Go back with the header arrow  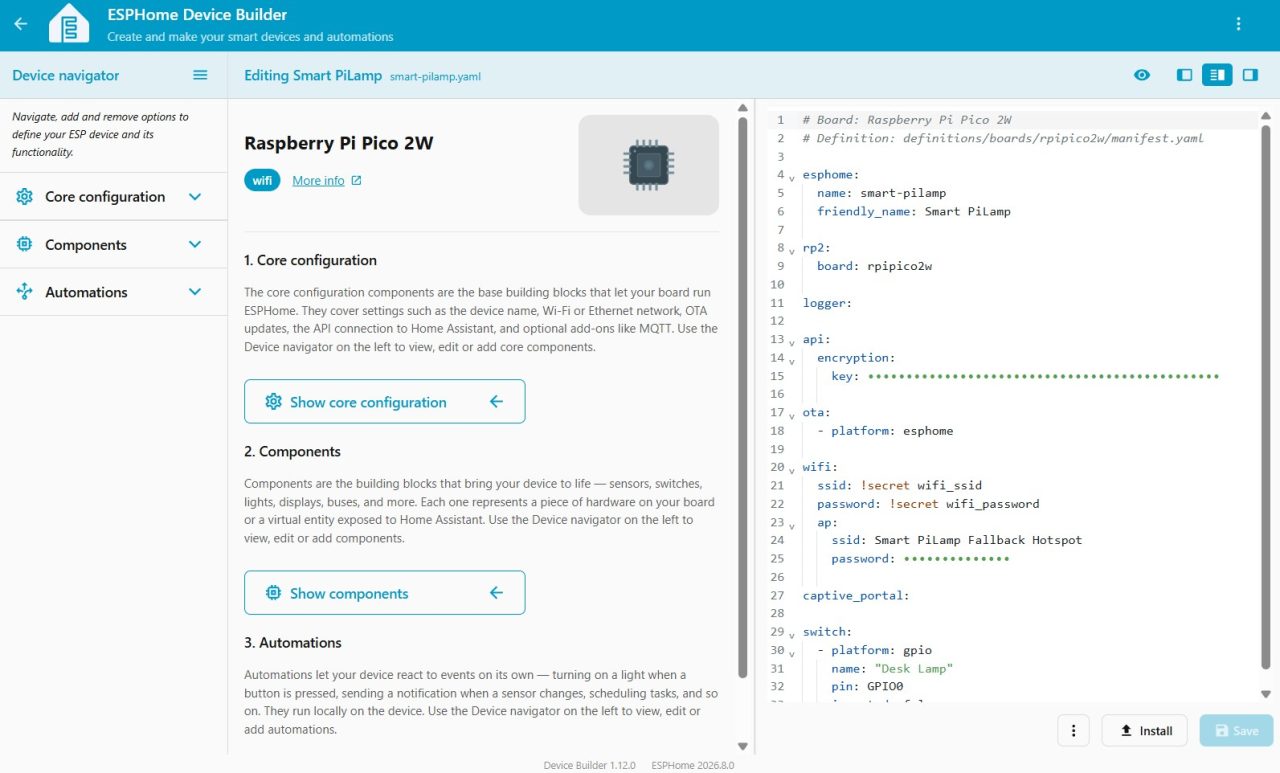(20, 24)
